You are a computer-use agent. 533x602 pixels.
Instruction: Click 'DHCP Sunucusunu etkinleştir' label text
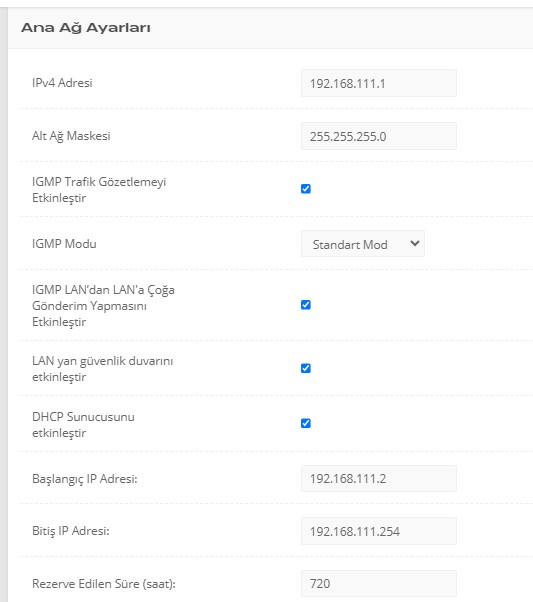[x=83, y=425]
